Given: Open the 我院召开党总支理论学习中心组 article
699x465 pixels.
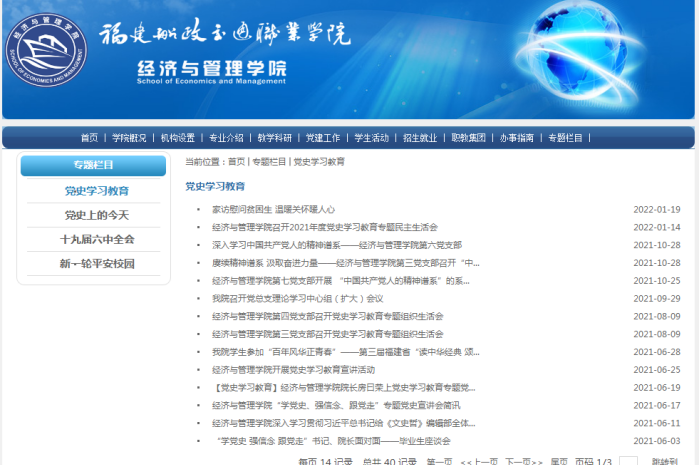Looking at the screenshot, I should click(297, 298).
